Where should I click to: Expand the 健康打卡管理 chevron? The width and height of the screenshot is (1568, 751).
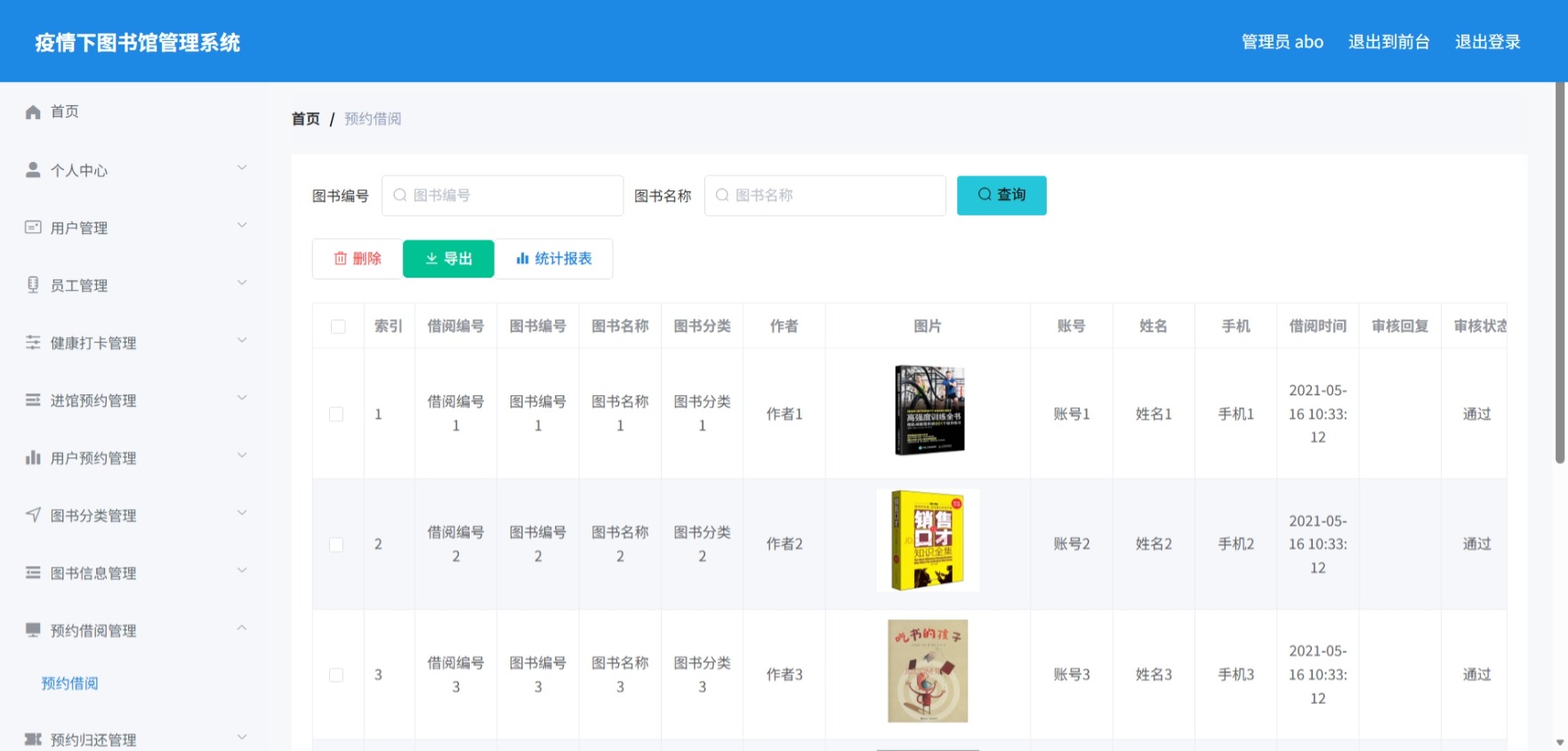(242, 340)
